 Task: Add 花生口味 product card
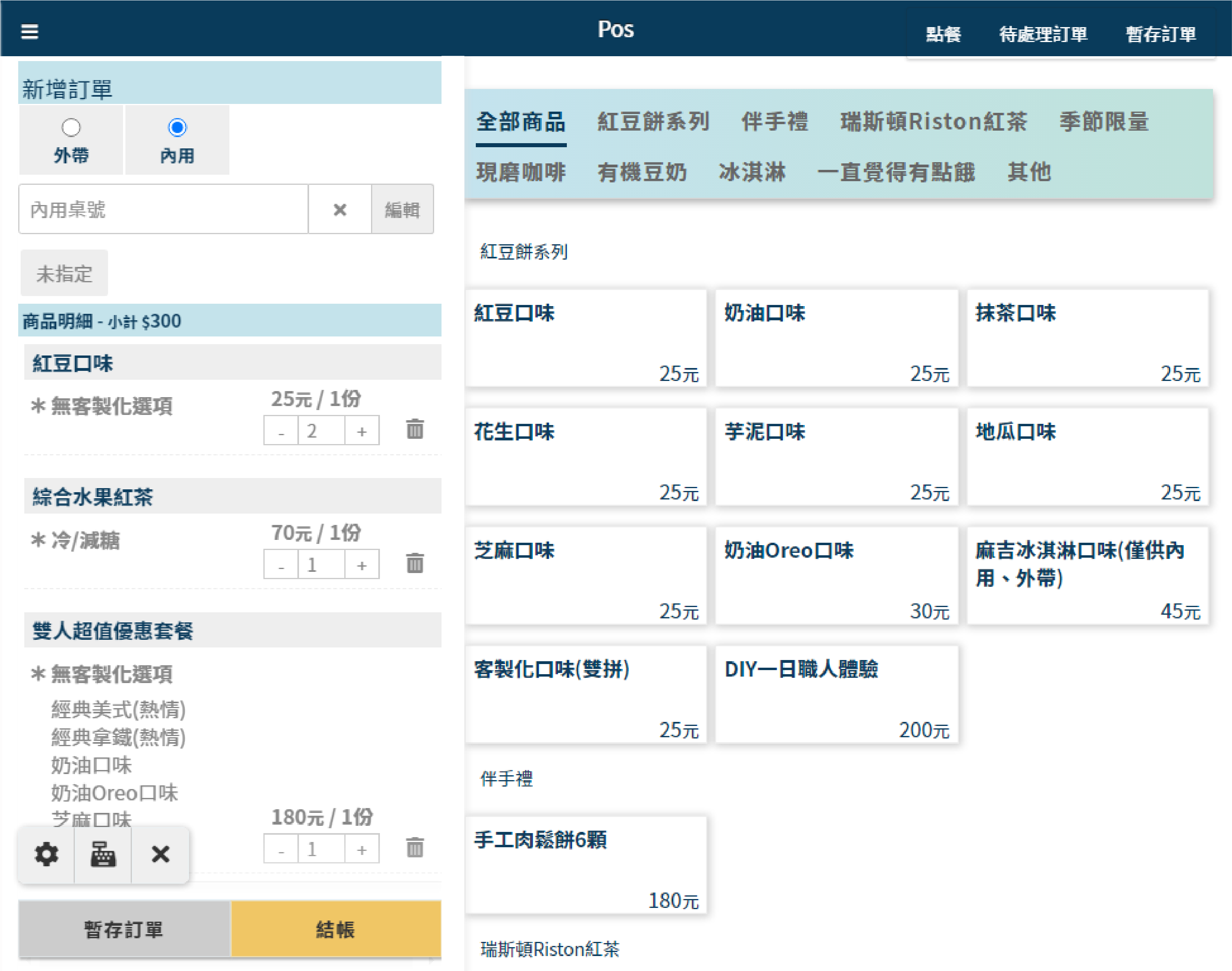point(586,457)
